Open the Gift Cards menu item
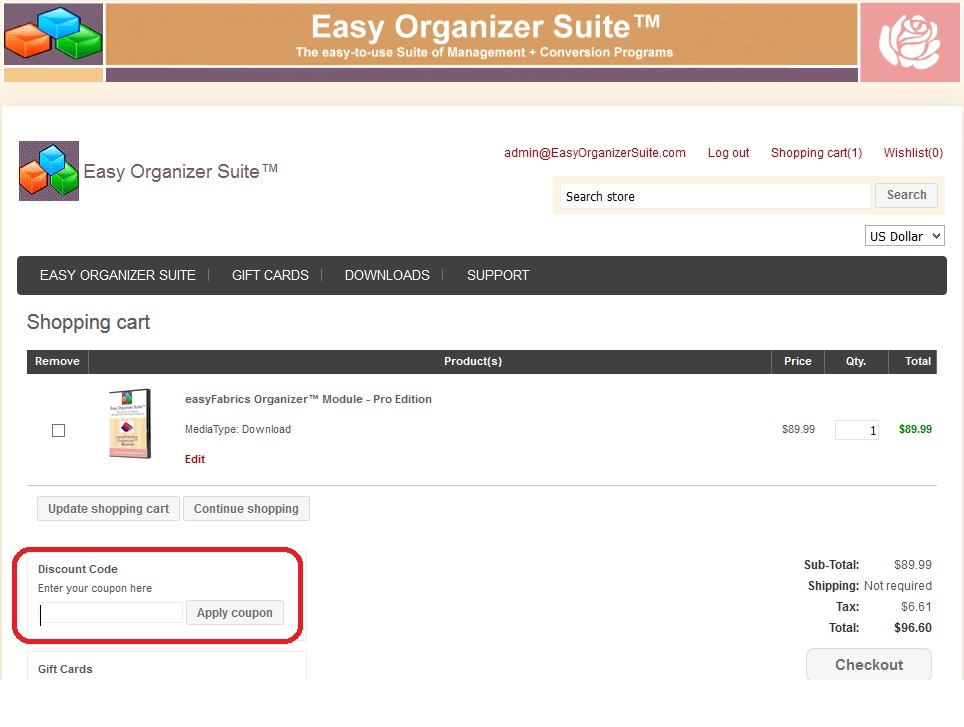Screen dimensions: 964x727 pos(270,275)
